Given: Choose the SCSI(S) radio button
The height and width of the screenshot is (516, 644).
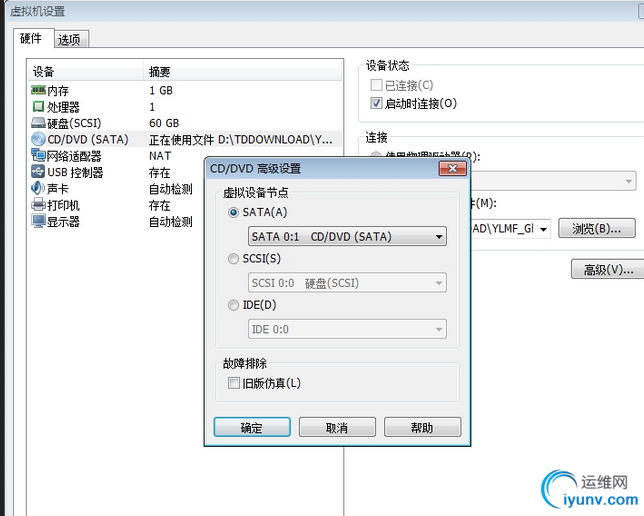Looking at the screenshot, I should [233, 259].
